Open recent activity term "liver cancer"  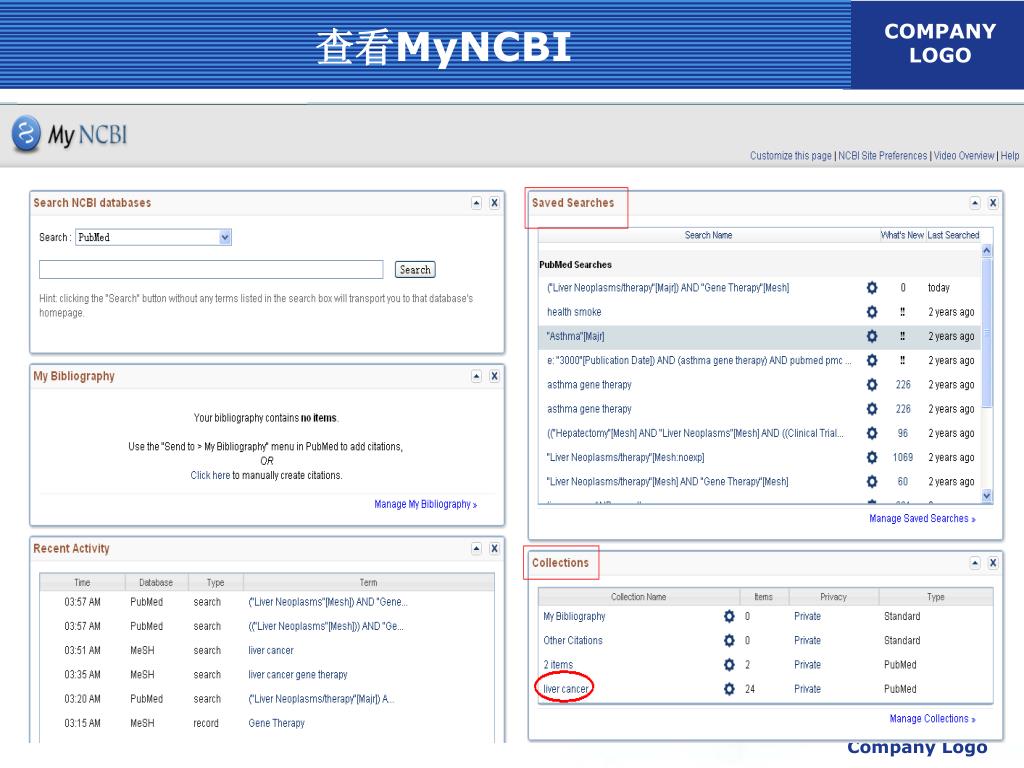[270, 650]
